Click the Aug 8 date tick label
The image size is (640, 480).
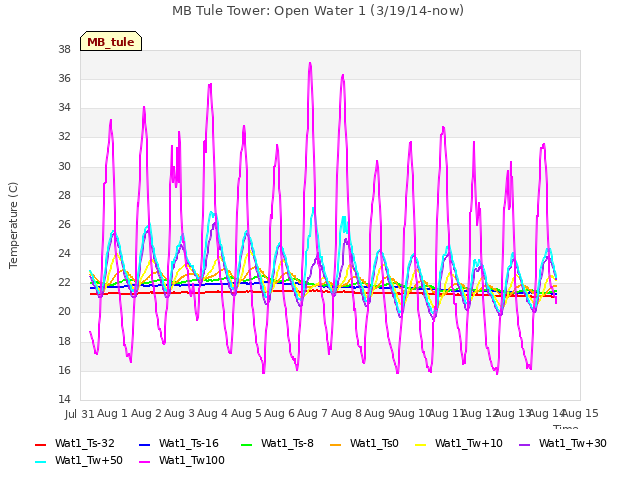tap(346, 413)
